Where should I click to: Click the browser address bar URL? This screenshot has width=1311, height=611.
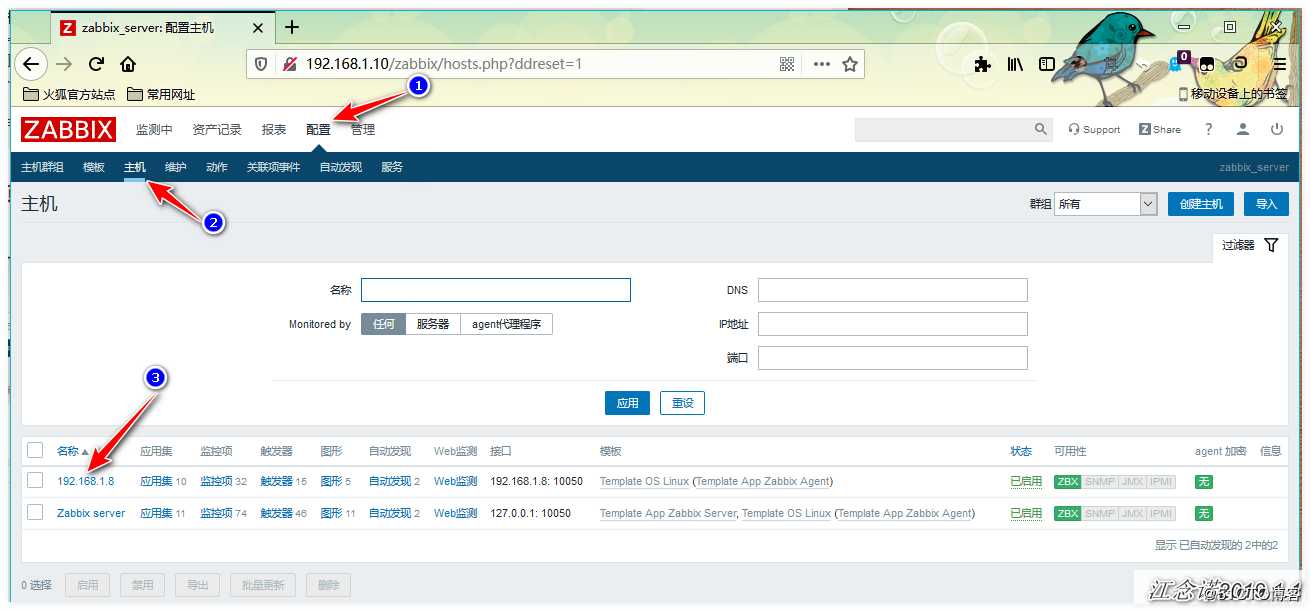pyautogui.click(x=444, y=64)
